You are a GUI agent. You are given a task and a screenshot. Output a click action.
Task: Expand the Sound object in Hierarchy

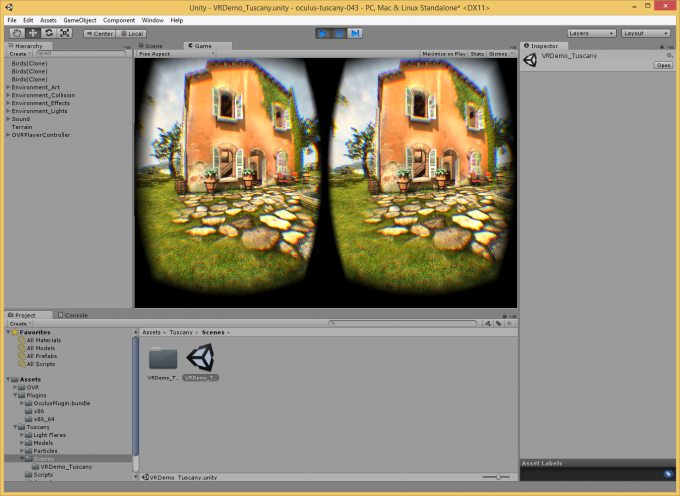point(8,119)
